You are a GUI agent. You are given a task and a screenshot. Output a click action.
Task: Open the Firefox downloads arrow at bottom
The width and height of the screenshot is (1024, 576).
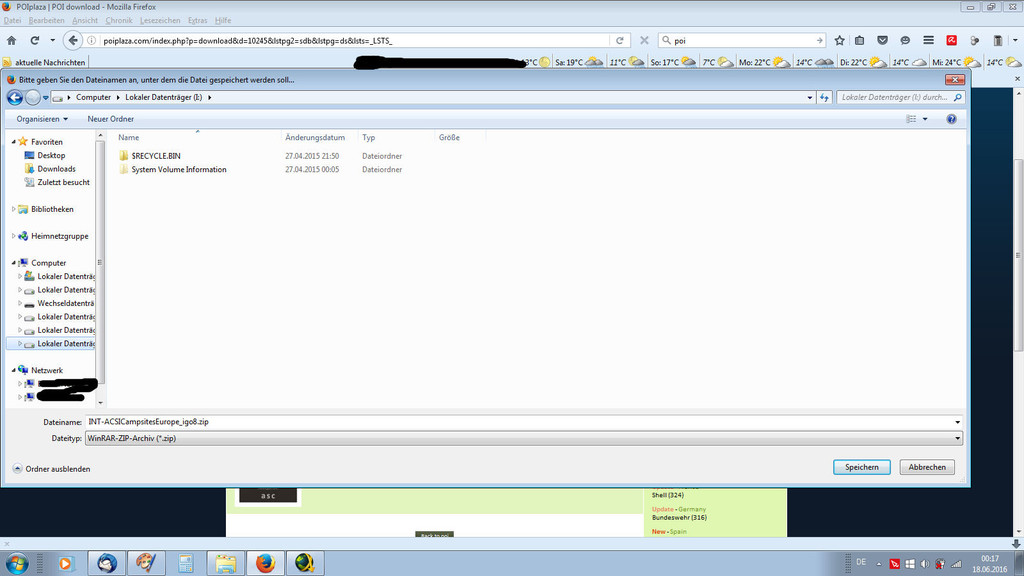click(1016, 543)
